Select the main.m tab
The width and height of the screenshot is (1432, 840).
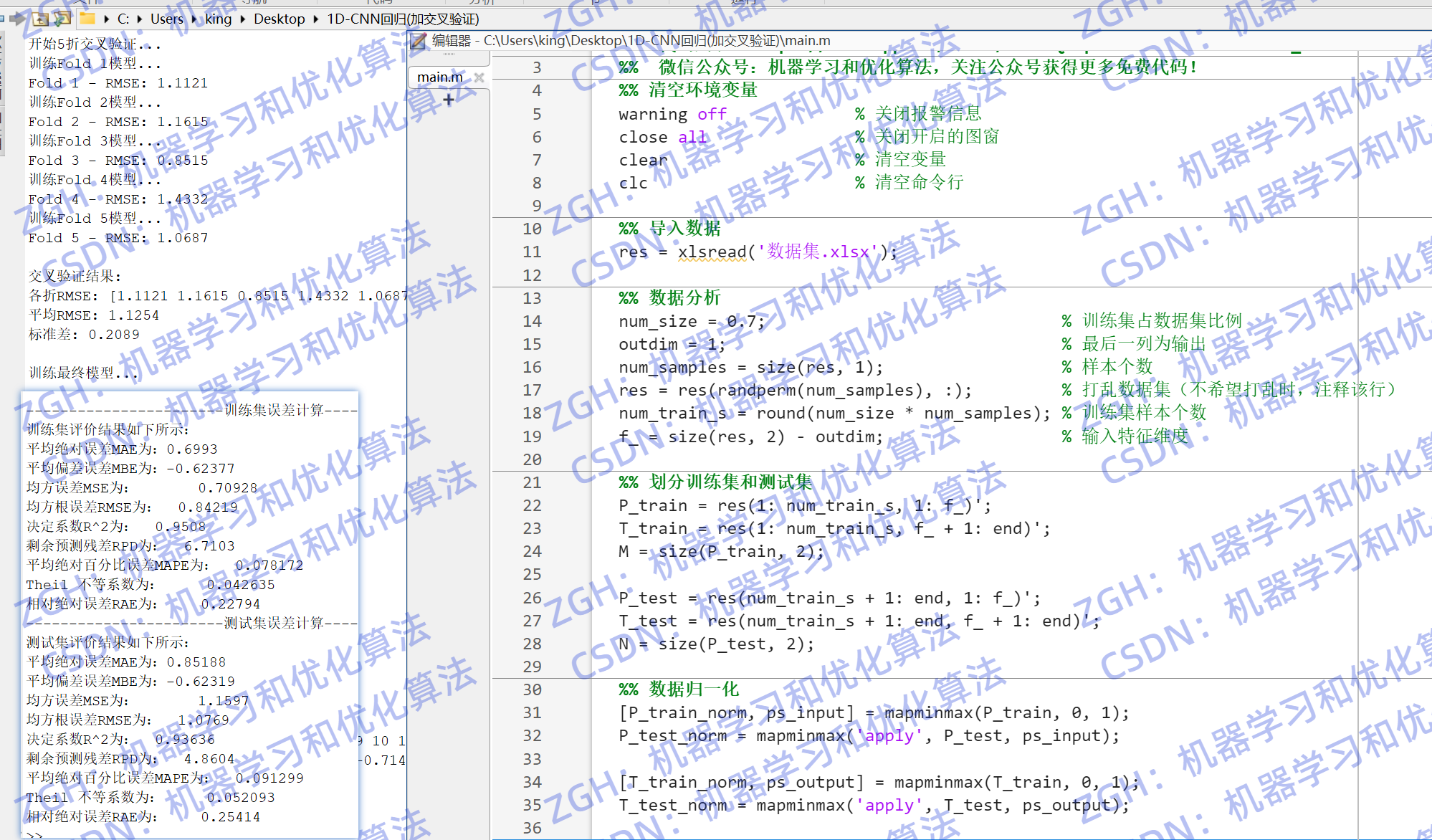click(x=440, y=77)
